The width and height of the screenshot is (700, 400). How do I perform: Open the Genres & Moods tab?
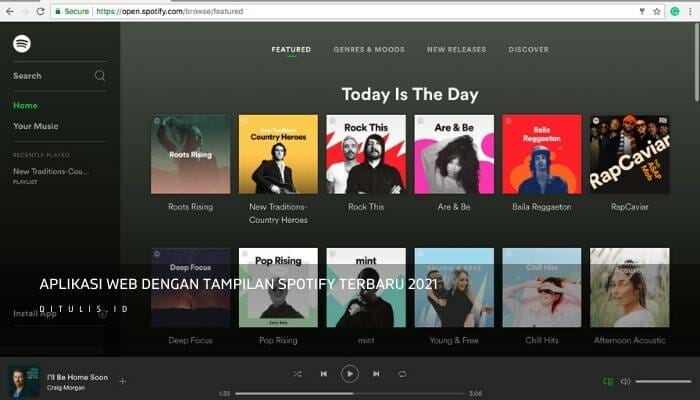[369, 50]
